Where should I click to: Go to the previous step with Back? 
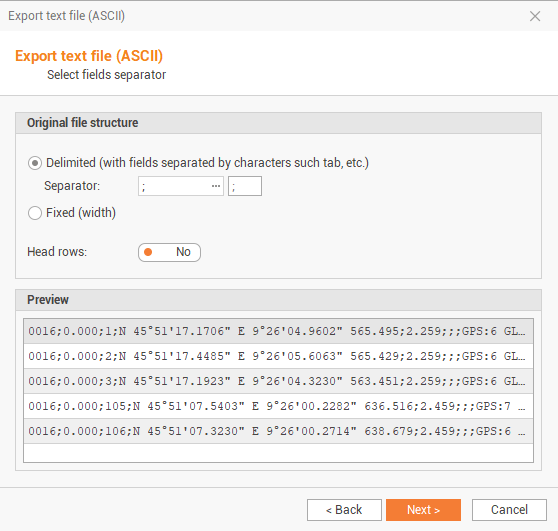(x=344, y=510)
